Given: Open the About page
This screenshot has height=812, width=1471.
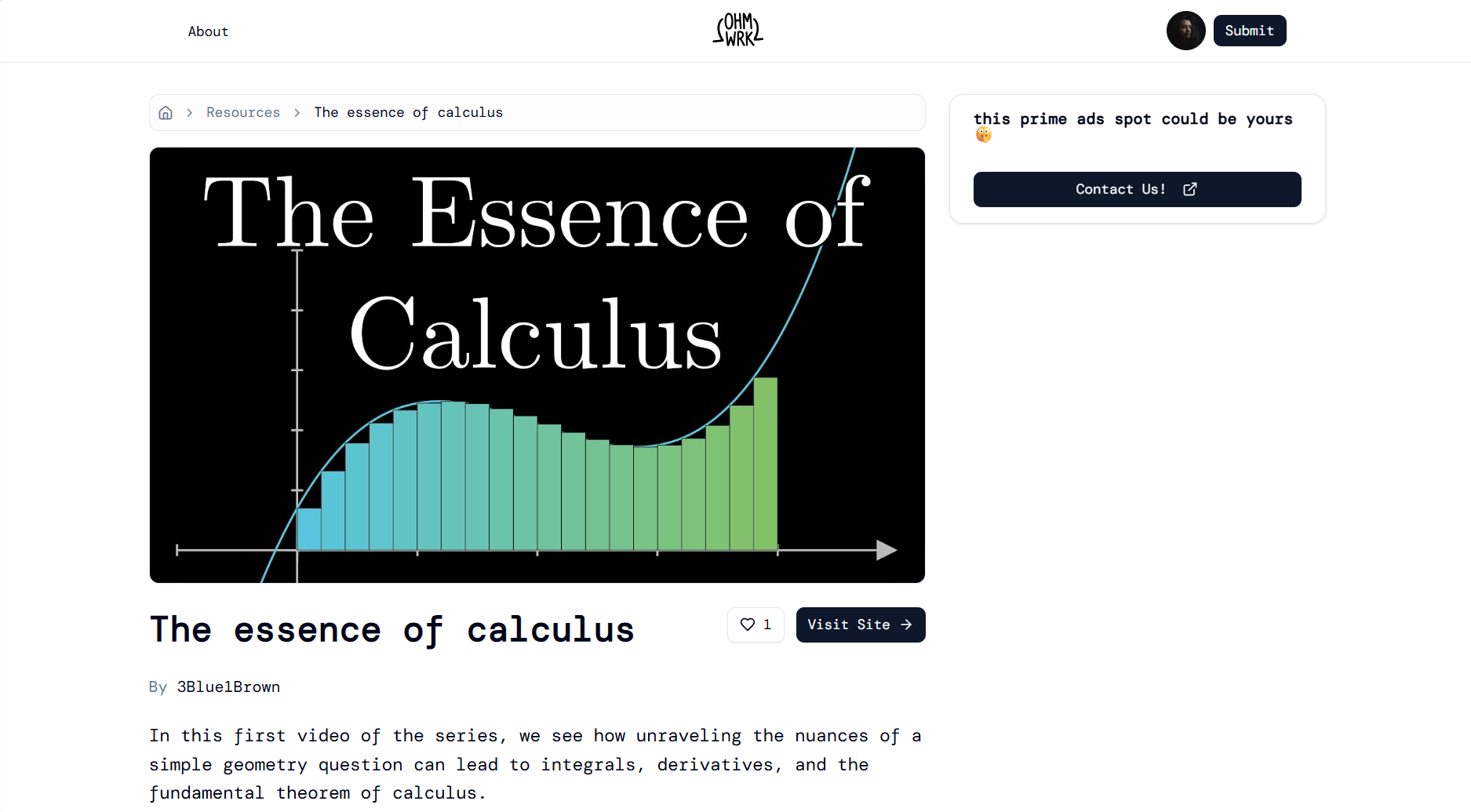Looking at the screenshot, I should click(x=208, y=31).
